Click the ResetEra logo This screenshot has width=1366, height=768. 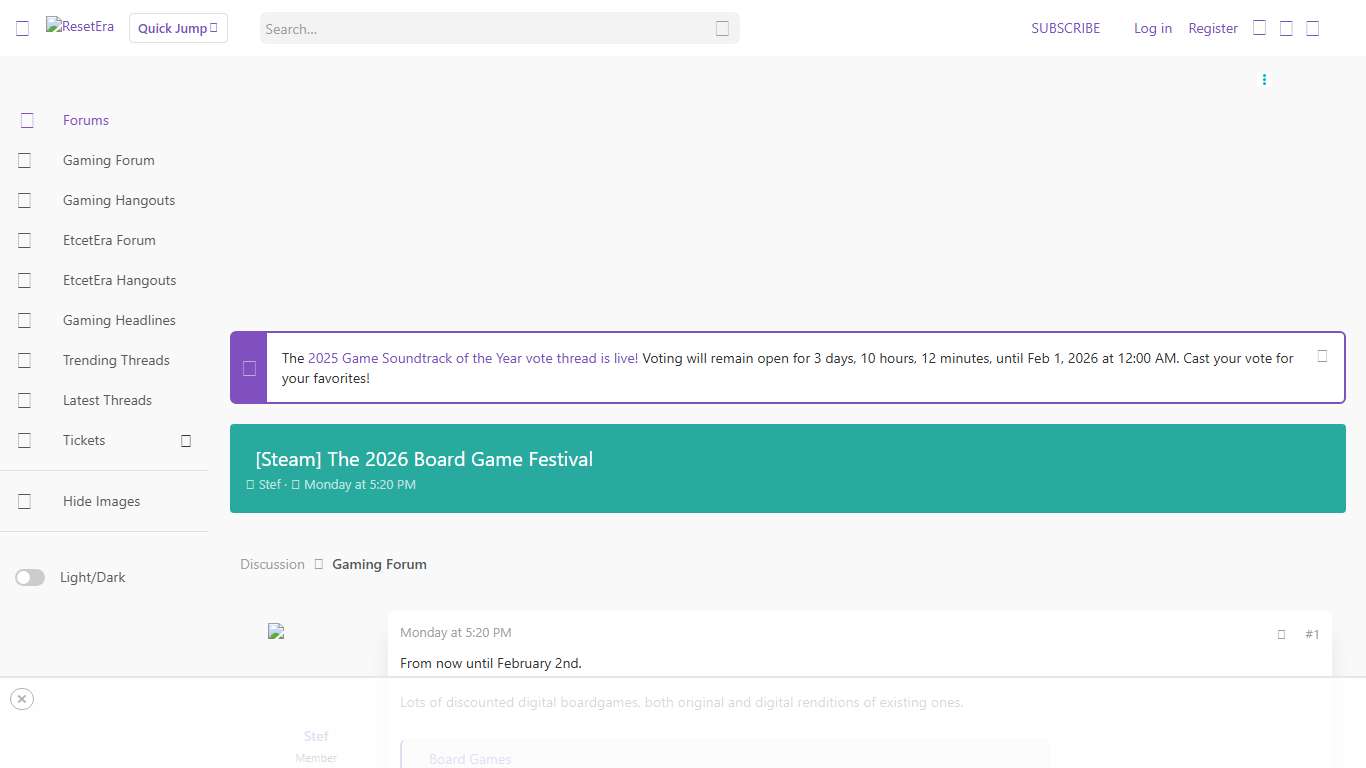[x=80, y=26]
